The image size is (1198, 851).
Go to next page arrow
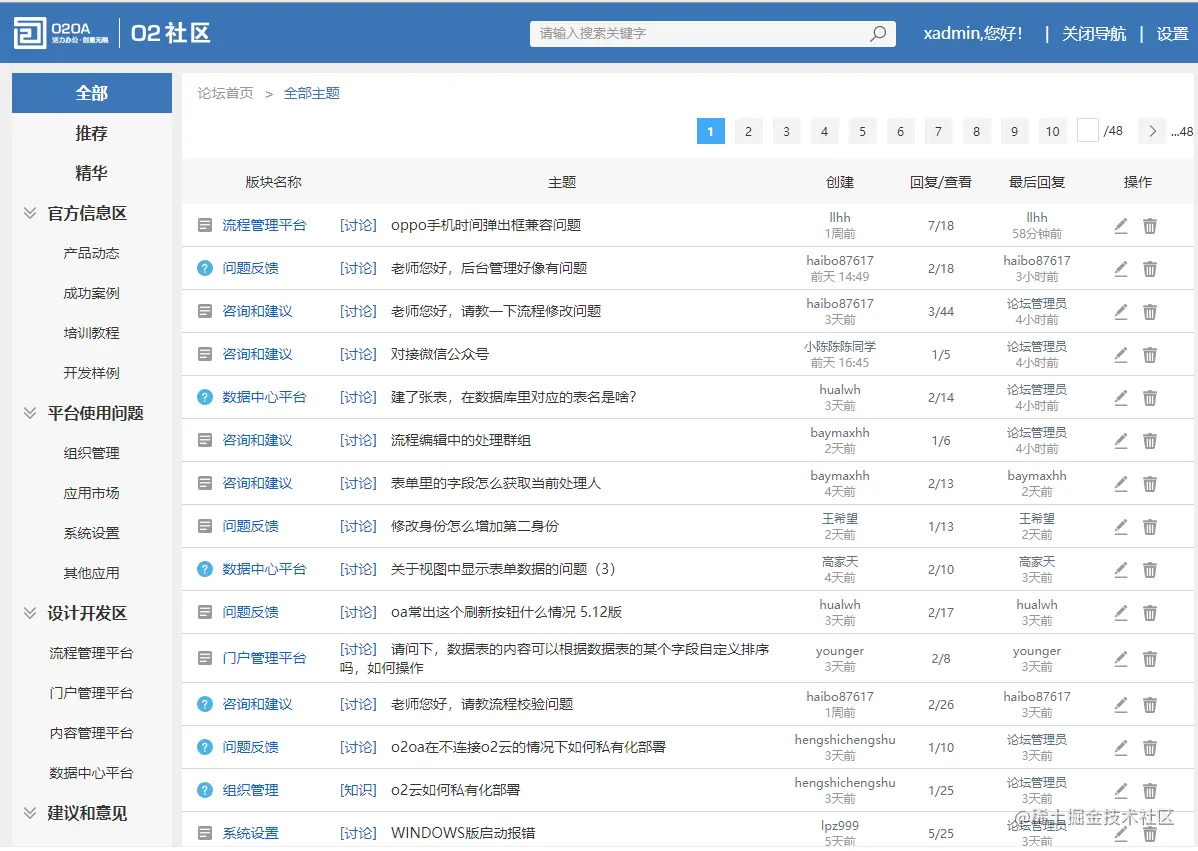click(1152, 131)
